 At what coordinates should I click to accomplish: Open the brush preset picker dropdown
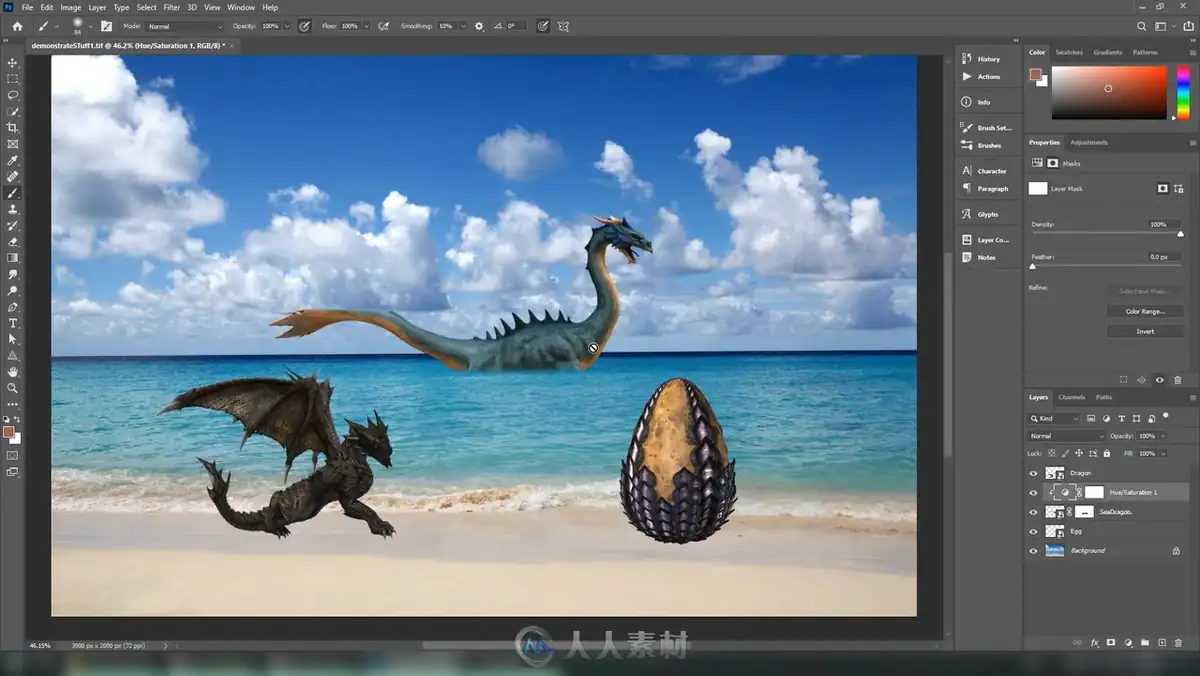tap(89, 26)
